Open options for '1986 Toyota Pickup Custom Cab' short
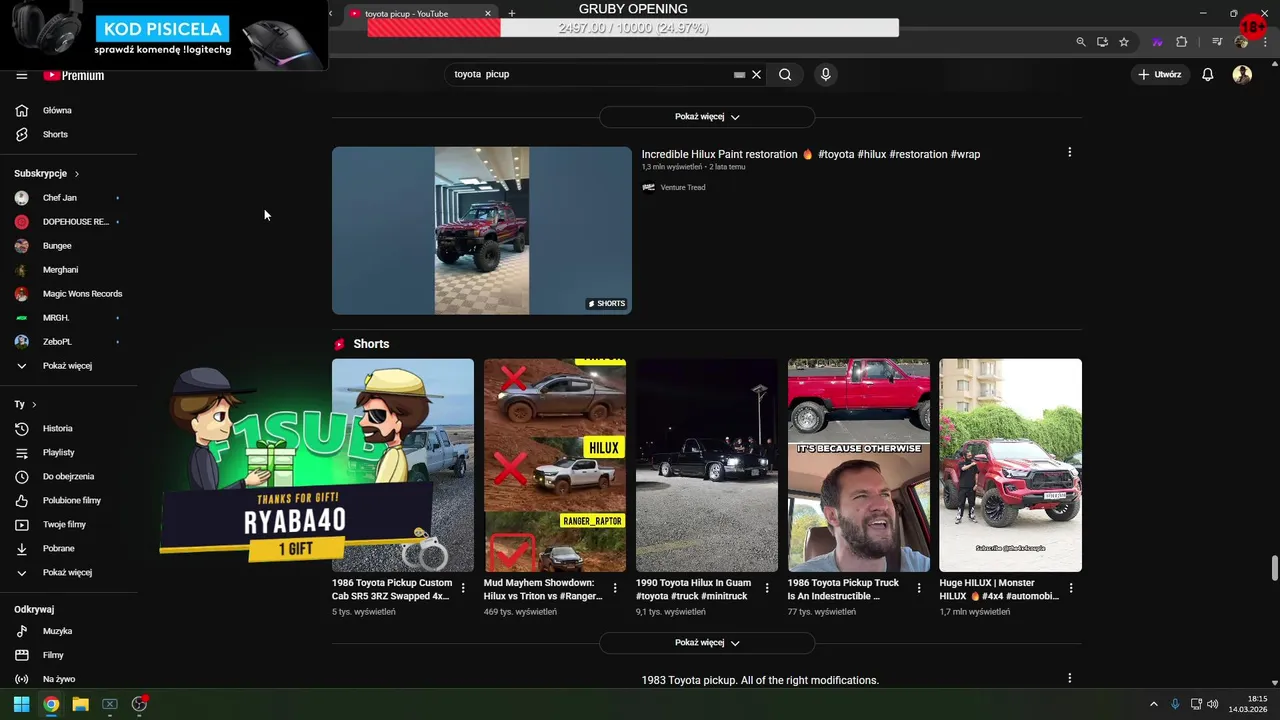Screen dimensions: 1280x720 463,588
